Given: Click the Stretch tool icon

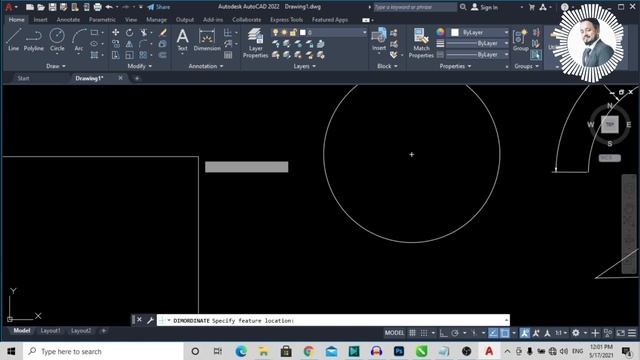Looking at the screenshot, I should pyautogui.click(x=116, y=55).
